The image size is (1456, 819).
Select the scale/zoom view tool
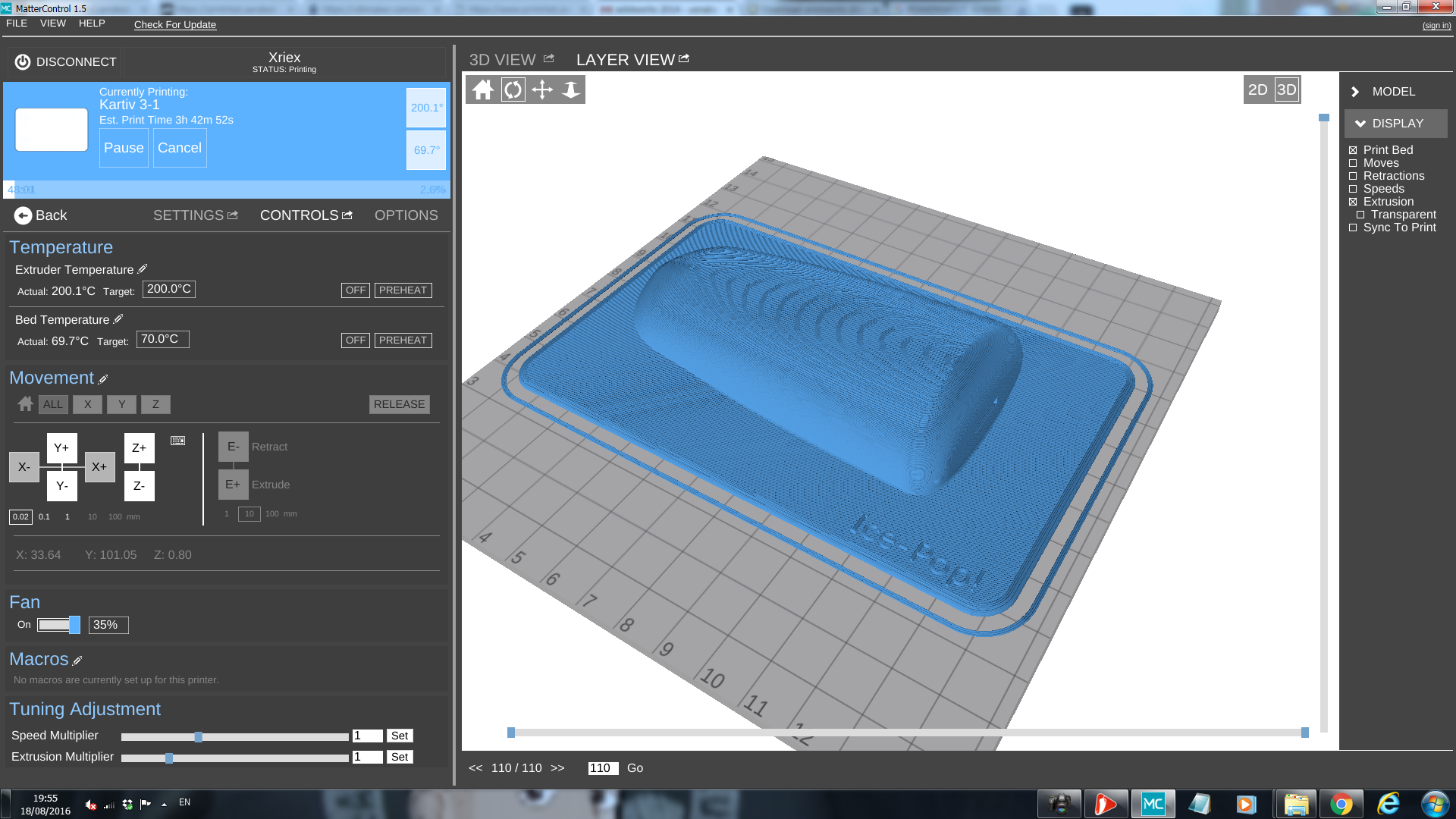[x=571, y=90]
